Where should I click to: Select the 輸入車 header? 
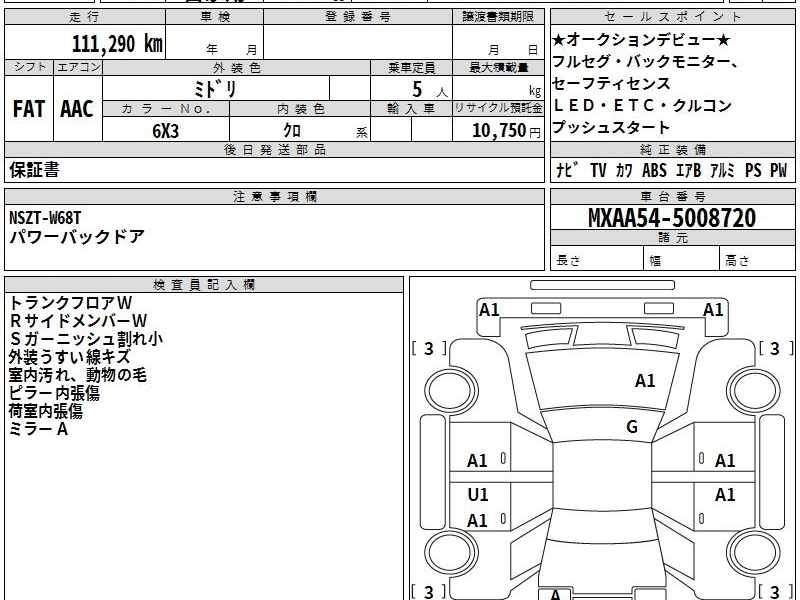coord(411,109)
